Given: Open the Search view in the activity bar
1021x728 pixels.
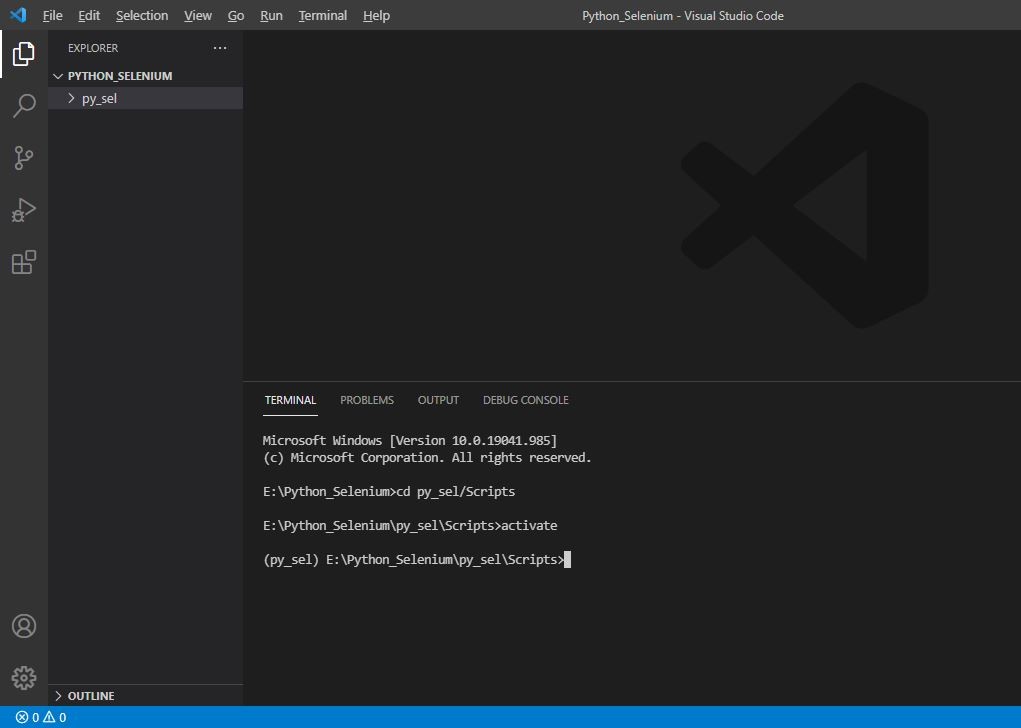Looking at the screenshot, I should tap(24, 105).
